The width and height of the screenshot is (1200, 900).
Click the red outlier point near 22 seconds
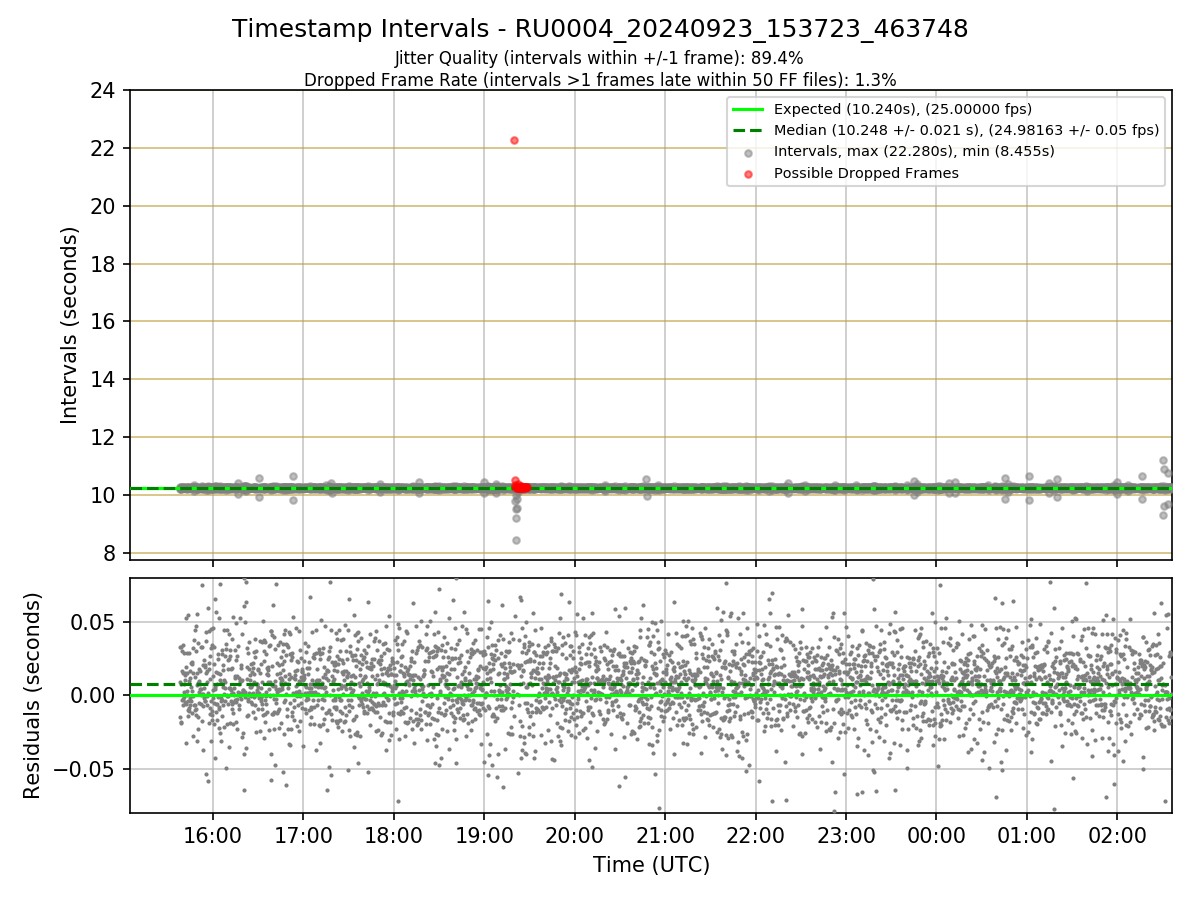point(514,140)
